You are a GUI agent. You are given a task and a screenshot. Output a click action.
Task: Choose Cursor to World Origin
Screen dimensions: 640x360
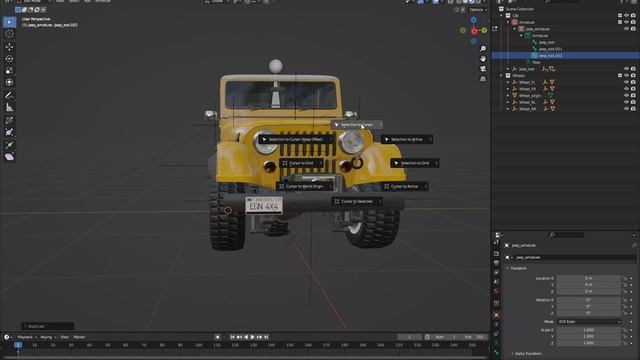pos(304,187)
